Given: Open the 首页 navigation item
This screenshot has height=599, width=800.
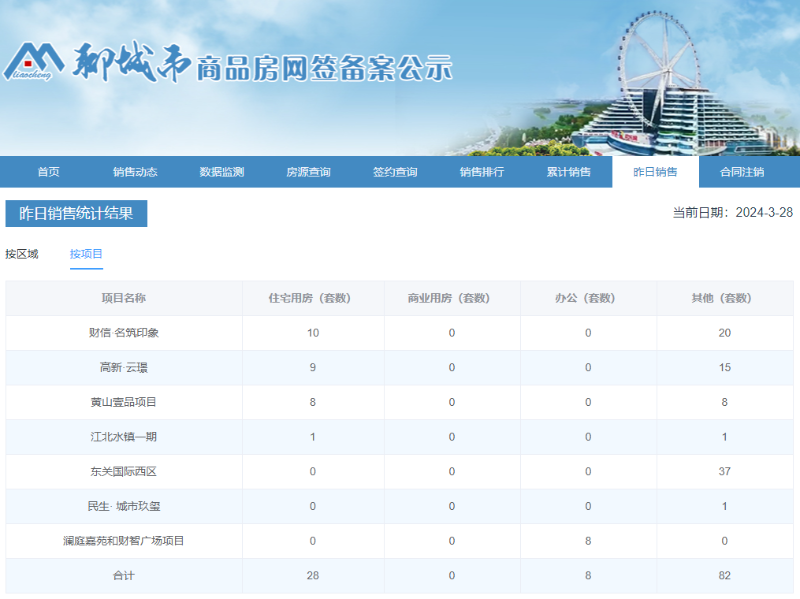Looking at the screenshot, I should pyautogui.click(x=48, y=172).
